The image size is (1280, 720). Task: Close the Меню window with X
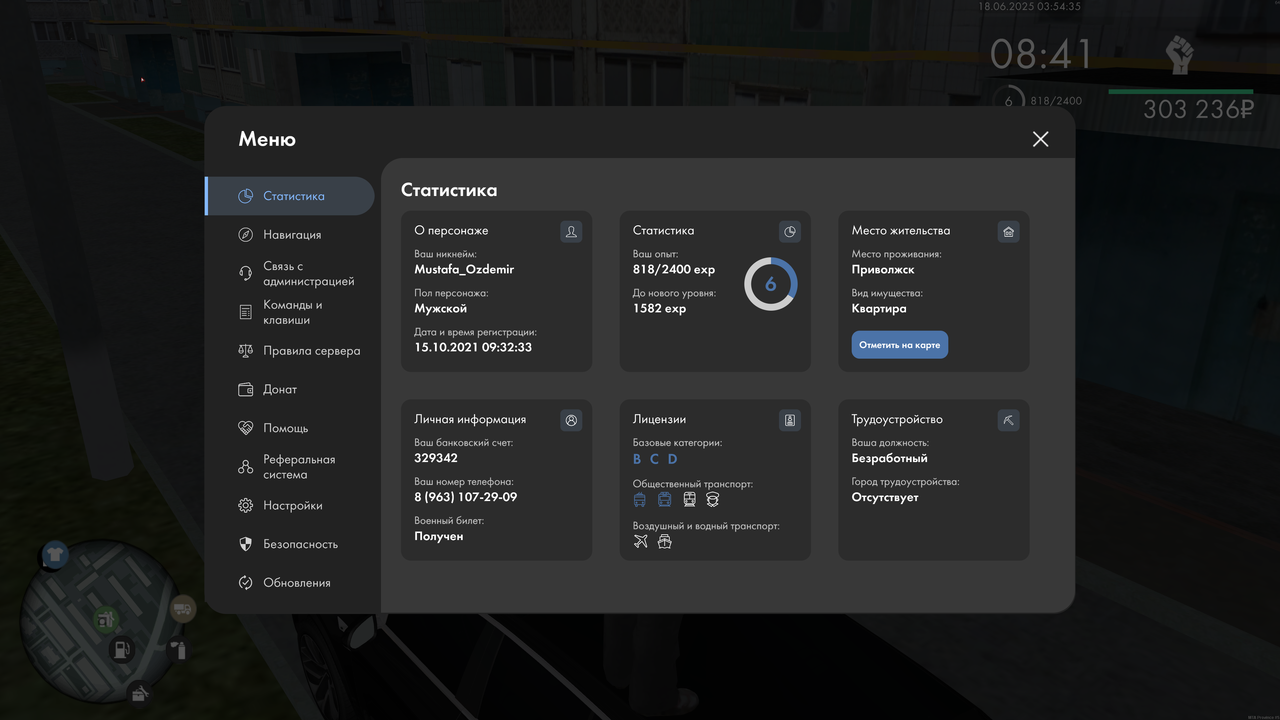pyautogui.click(x=1041, y=139)
